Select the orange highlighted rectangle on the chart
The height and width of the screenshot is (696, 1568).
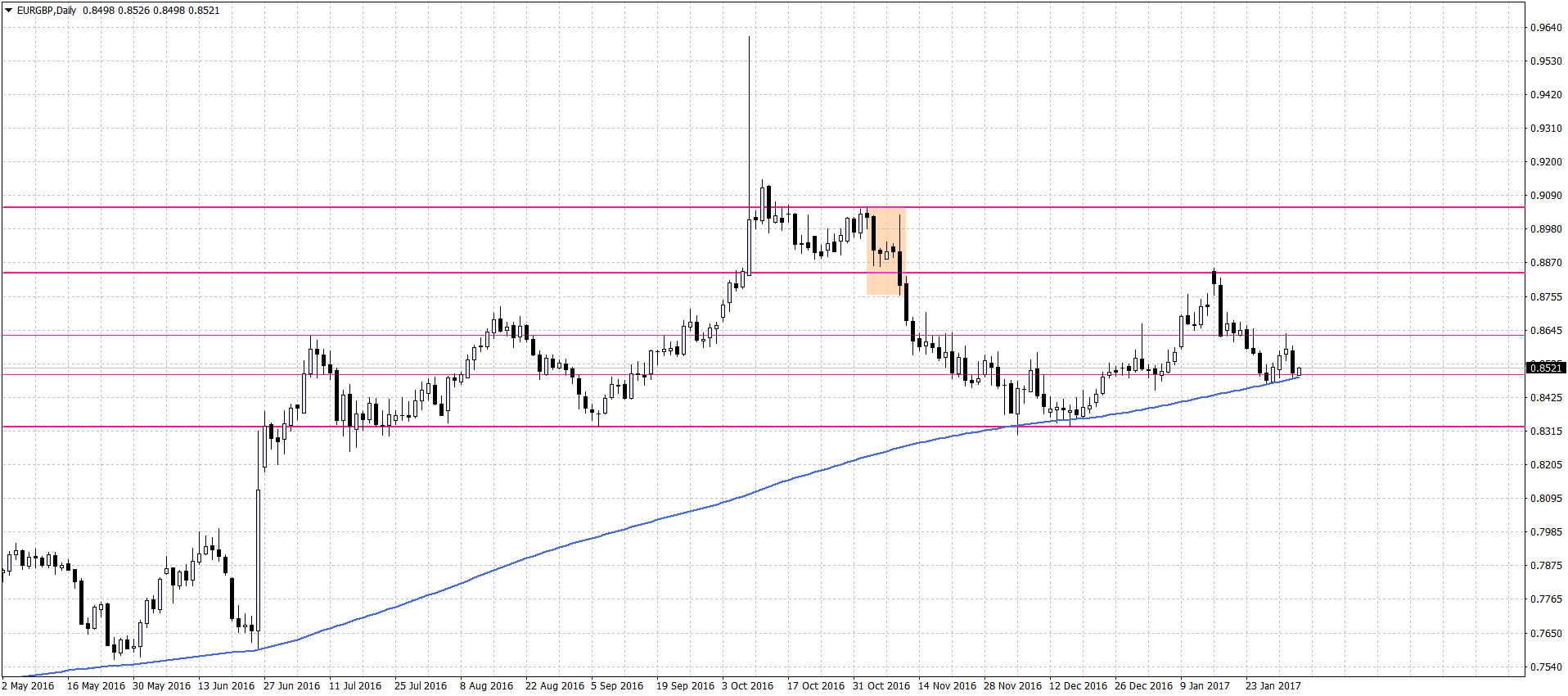click(886, 251)
